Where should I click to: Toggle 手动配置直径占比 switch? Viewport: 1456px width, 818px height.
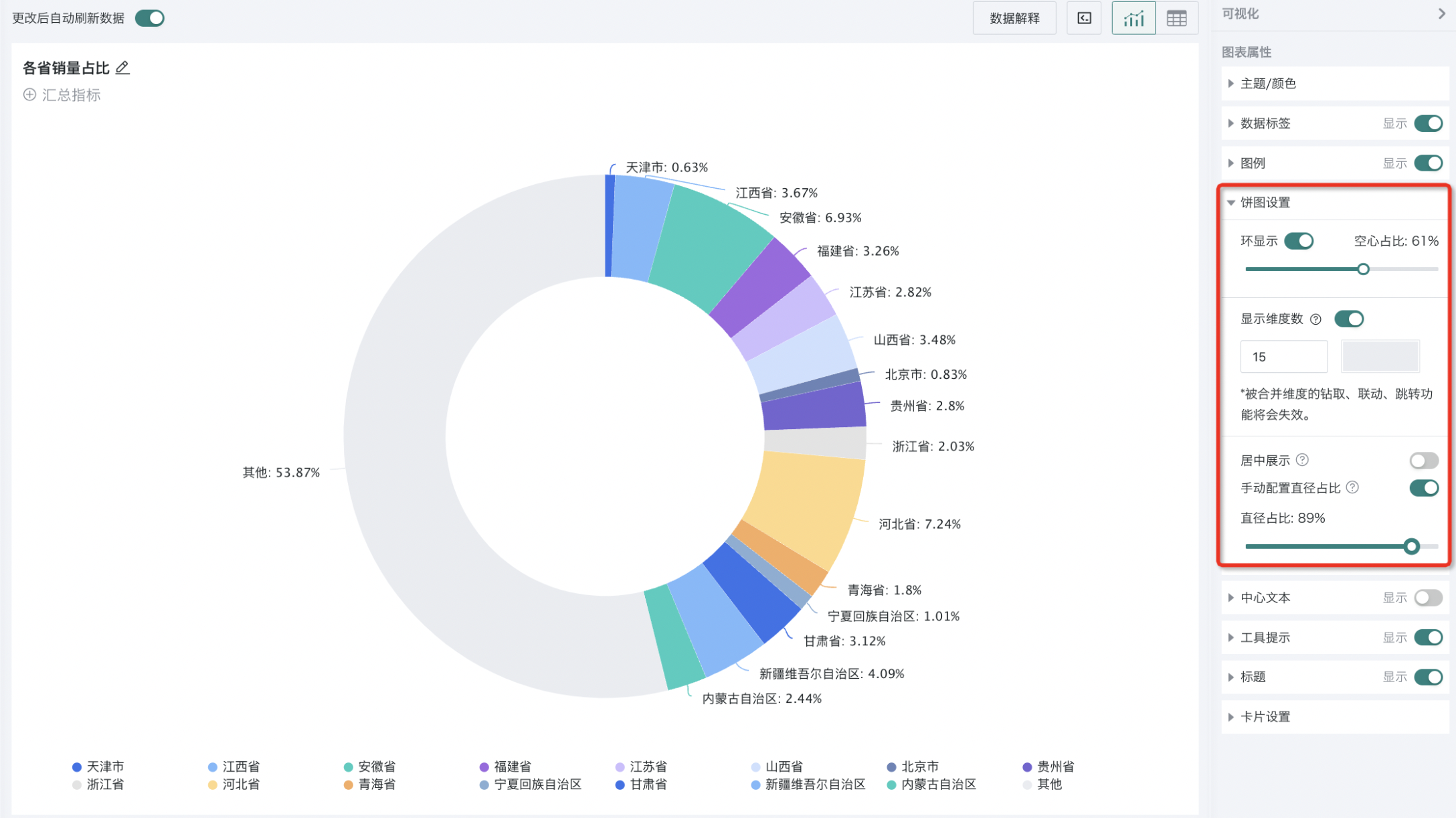(1424, 488)
